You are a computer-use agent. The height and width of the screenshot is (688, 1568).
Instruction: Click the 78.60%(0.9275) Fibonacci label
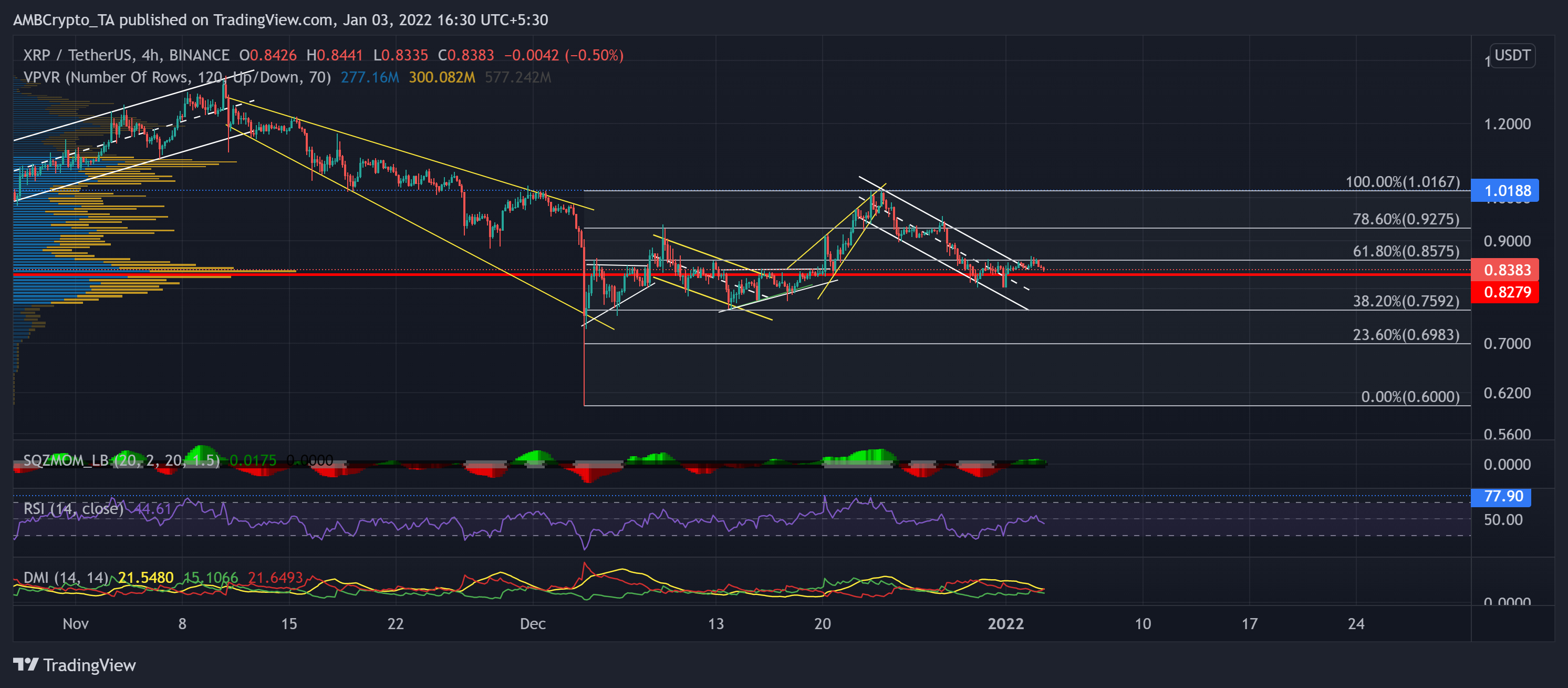point(1406,219)
